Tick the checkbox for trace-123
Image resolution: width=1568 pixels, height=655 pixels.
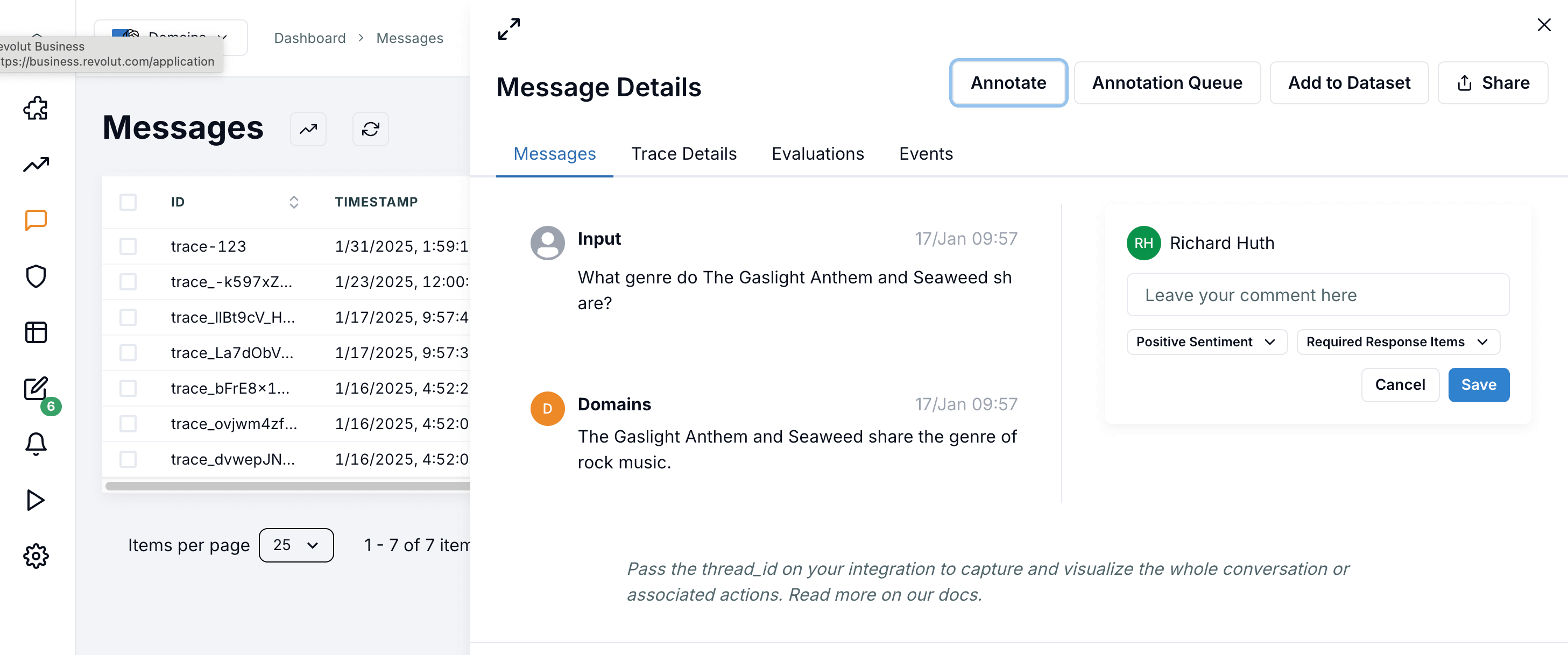pyautogui.click(x=128, y=246)
